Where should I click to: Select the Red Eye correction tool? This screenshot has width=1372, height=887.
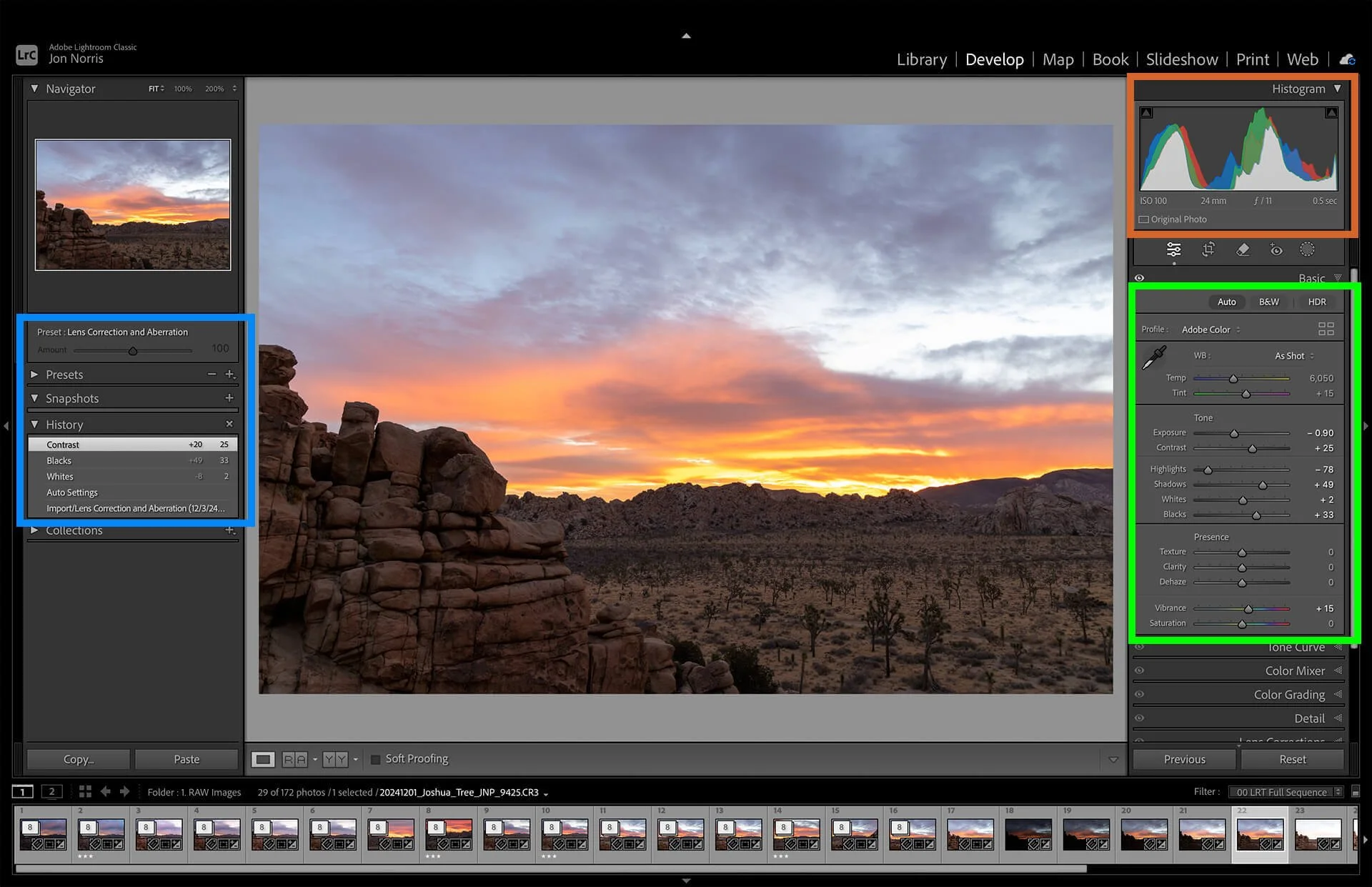click(1276, 249)
